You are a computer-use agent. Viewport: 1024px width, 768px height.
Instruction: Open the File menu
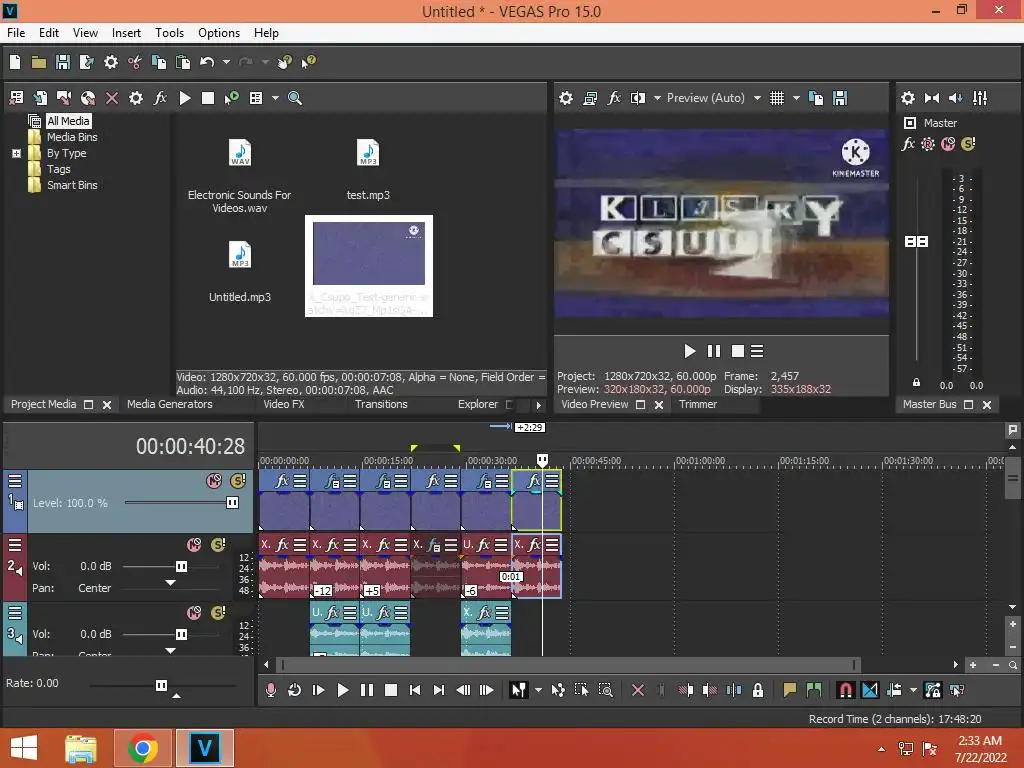click(x=16, y=33)
